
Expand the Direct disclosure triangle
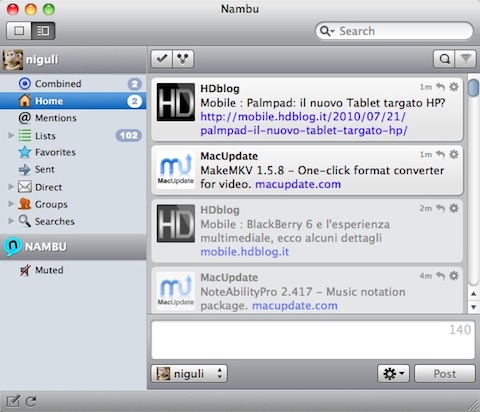pyautogui.click(x=11, y=187)
